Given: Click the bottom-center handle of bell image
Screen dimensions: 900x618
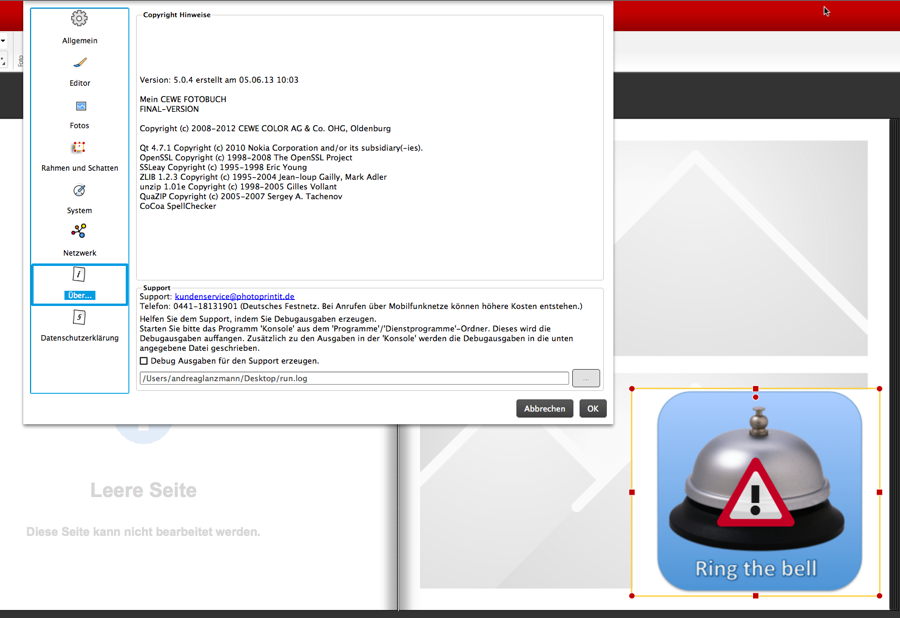Looking at the screenshot, I should (755, 596).
